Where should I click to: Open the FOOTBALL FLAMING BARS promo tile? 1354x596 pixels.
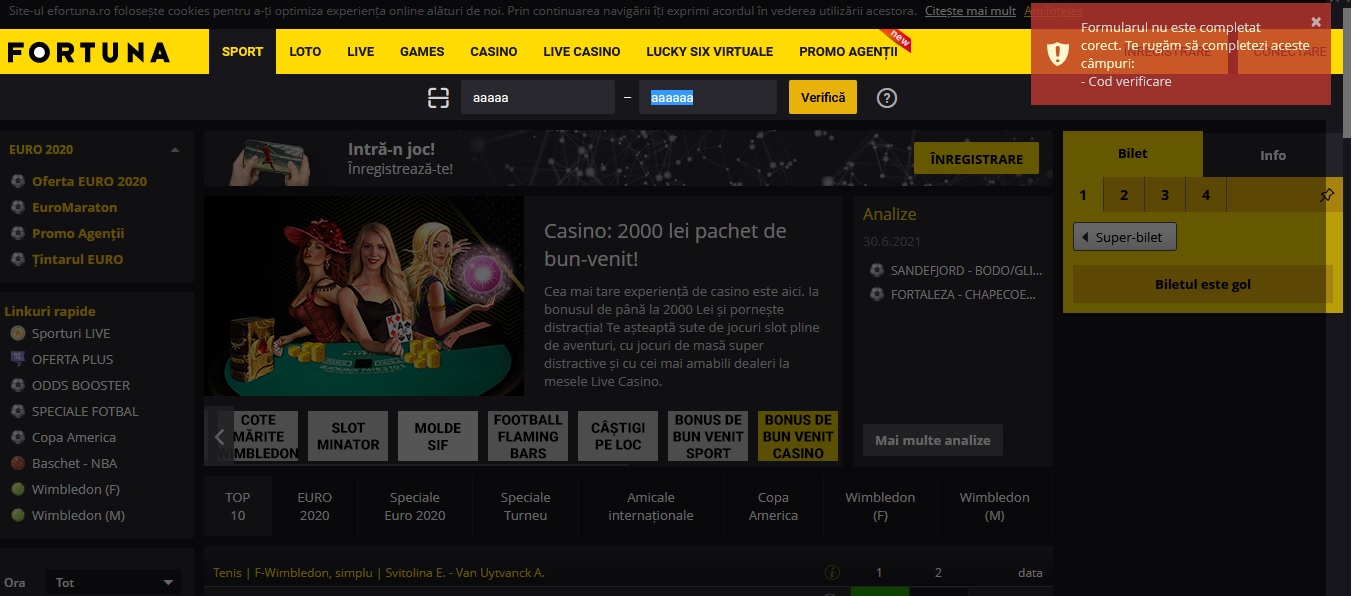528,436
